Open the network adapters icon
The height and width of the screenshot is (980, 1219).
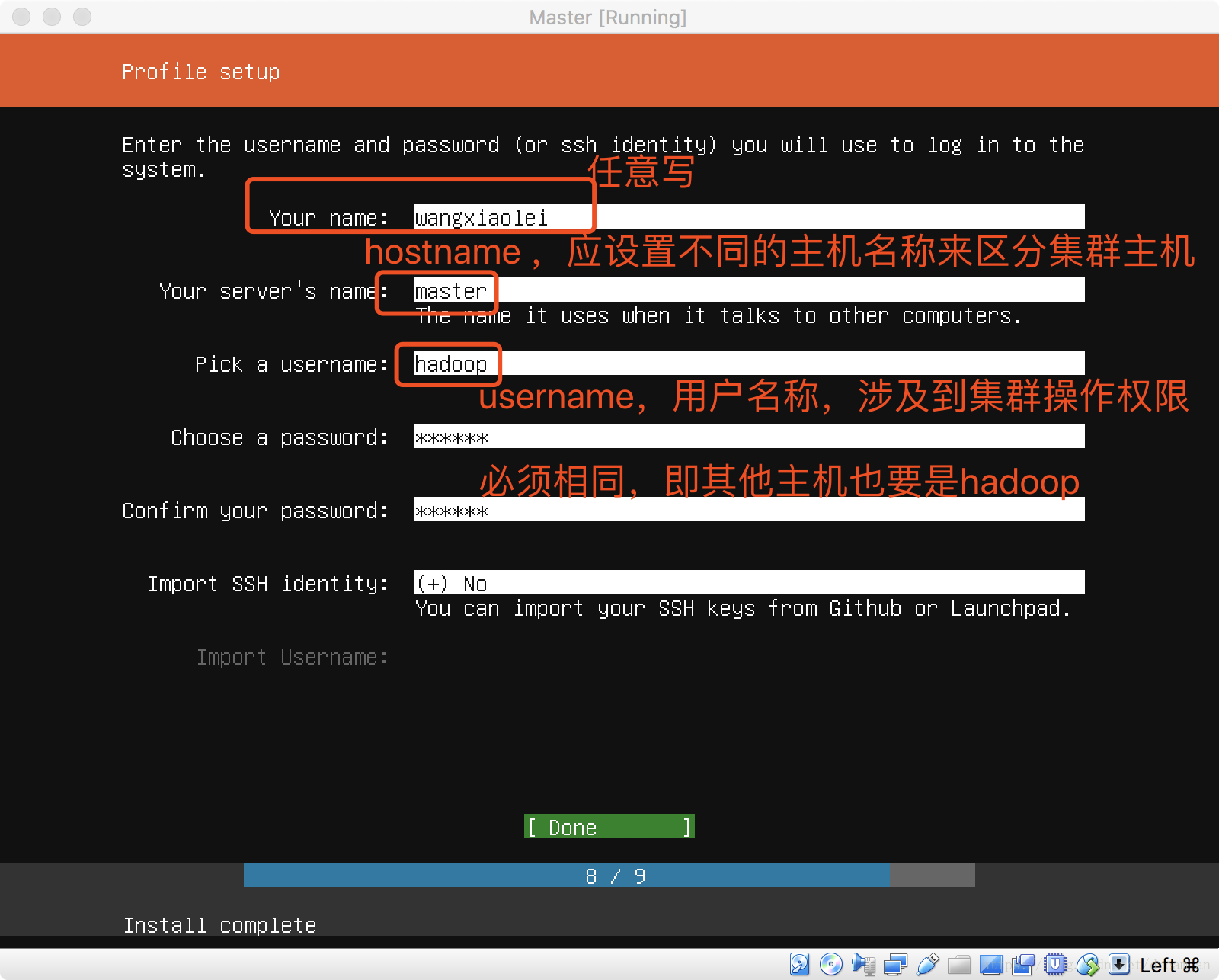(x=895, y=964)
